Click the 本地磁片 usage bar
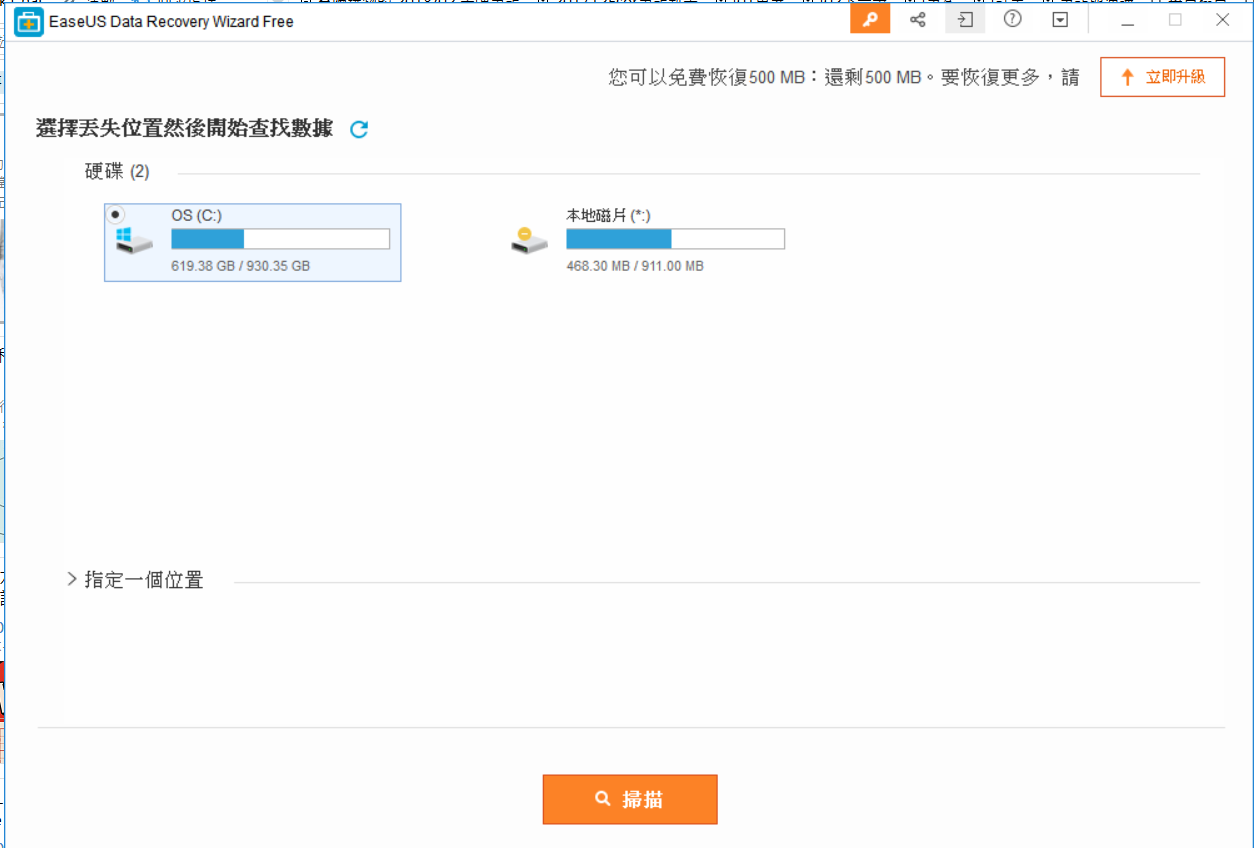Screen dimensions: 1254x848 [x=675, y=239]
